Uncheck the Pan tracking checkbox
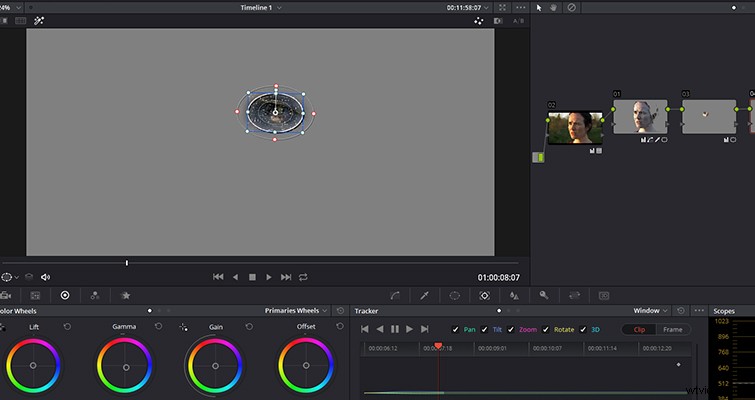 tap(456, 330)
